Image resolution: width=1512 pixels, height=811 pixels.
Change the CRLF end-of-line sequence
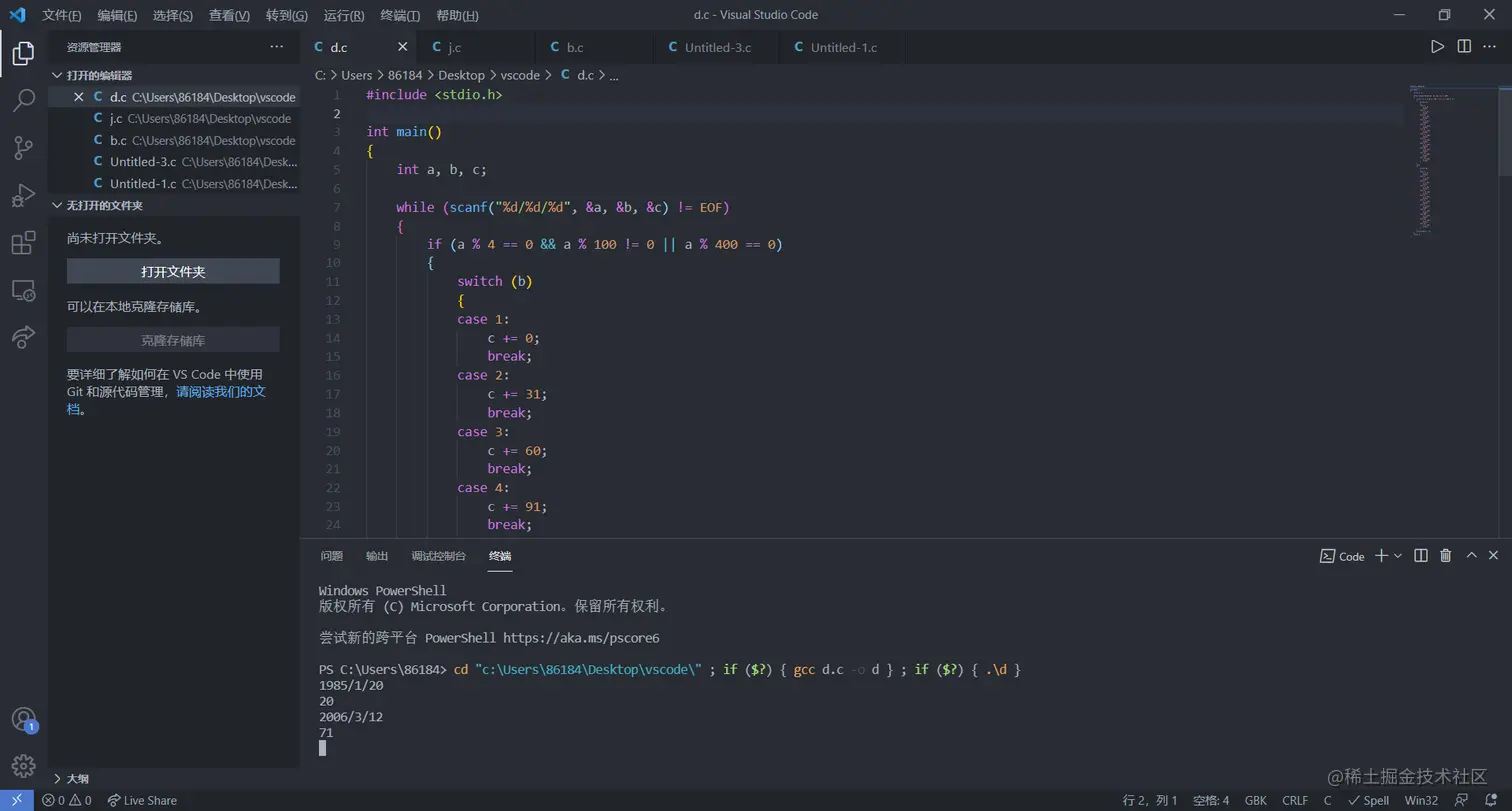coord(1295,800)
